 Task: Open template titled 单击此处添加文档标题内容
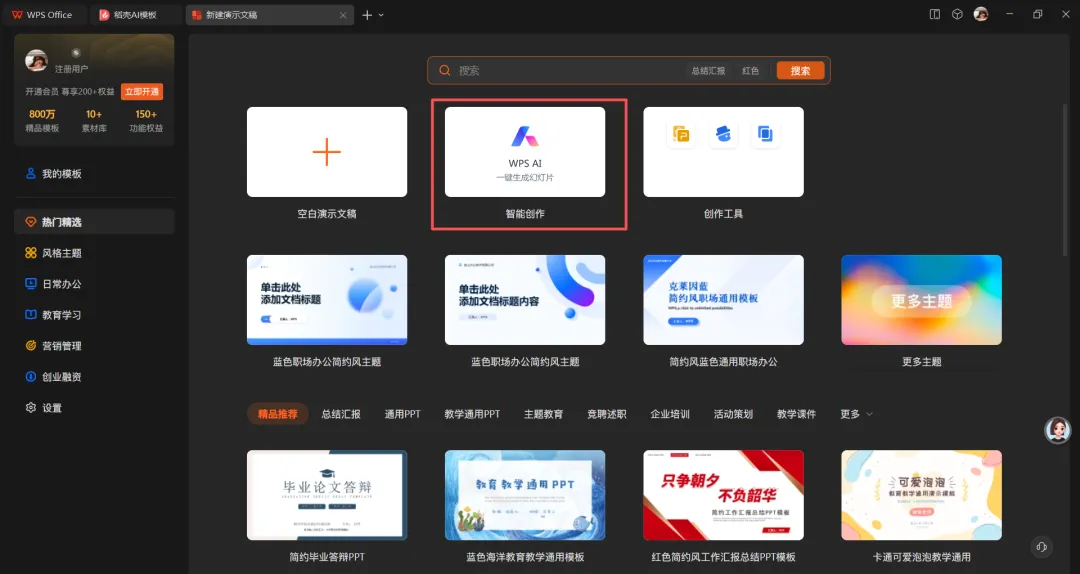(525, 300)
